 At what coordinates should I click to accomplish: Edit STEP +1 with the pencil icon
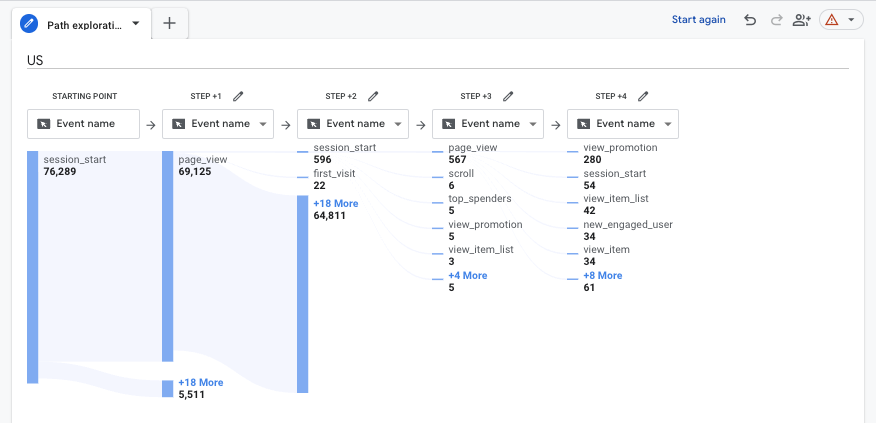click(x=238, y=96)
